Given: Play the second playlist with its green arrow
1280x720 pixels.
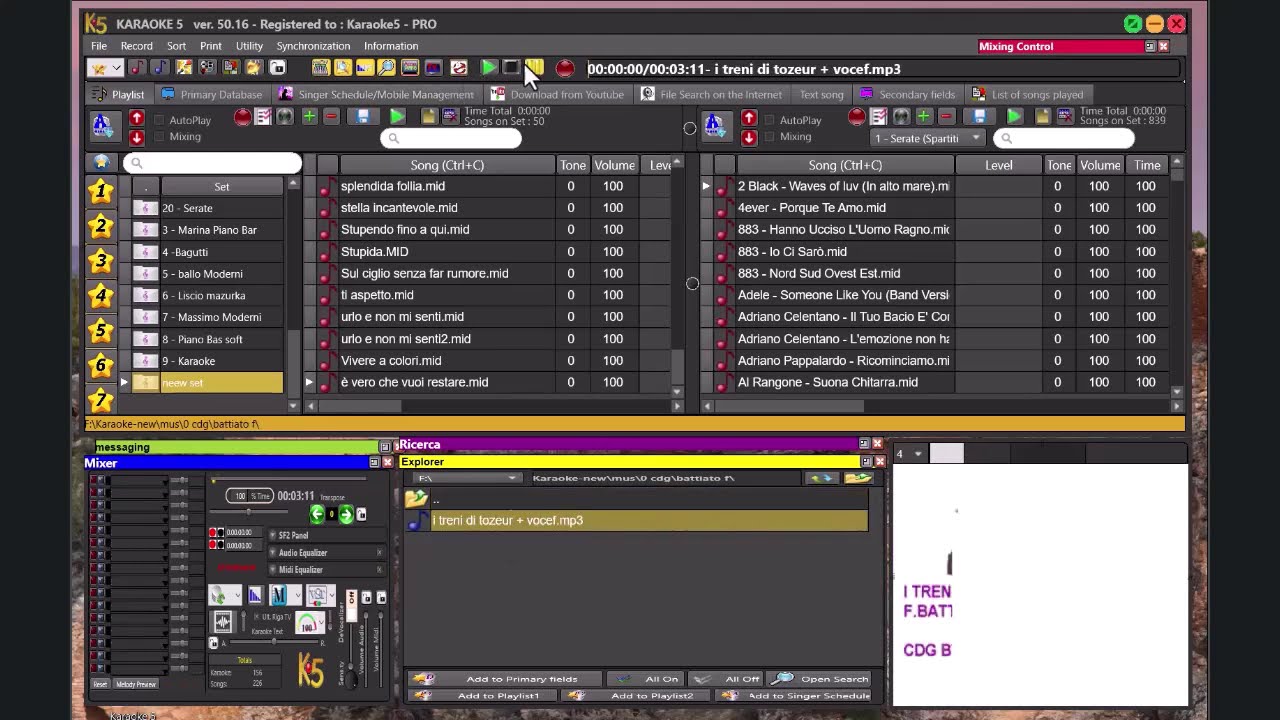Looking at the screenshot, I should (x=1014, y=117).
